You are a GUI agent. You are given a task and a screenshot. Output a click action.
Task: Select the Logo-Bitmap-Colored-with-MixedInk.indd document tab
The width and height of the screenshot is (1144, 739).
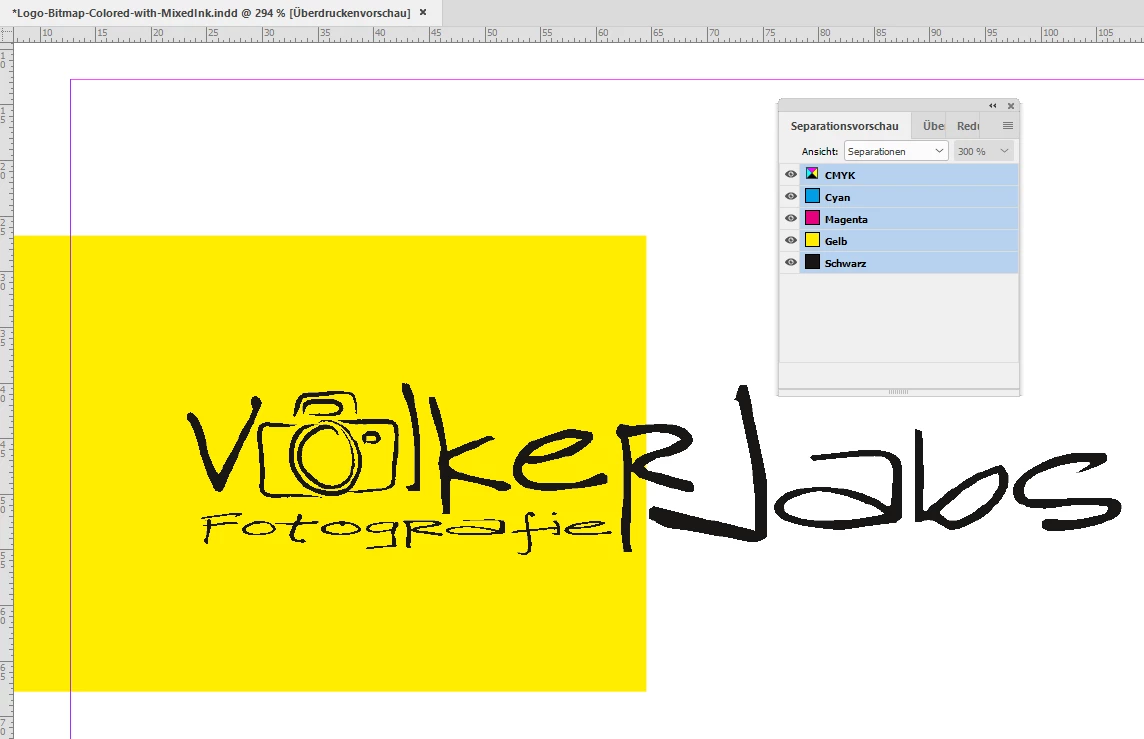(x=211, y=13)
